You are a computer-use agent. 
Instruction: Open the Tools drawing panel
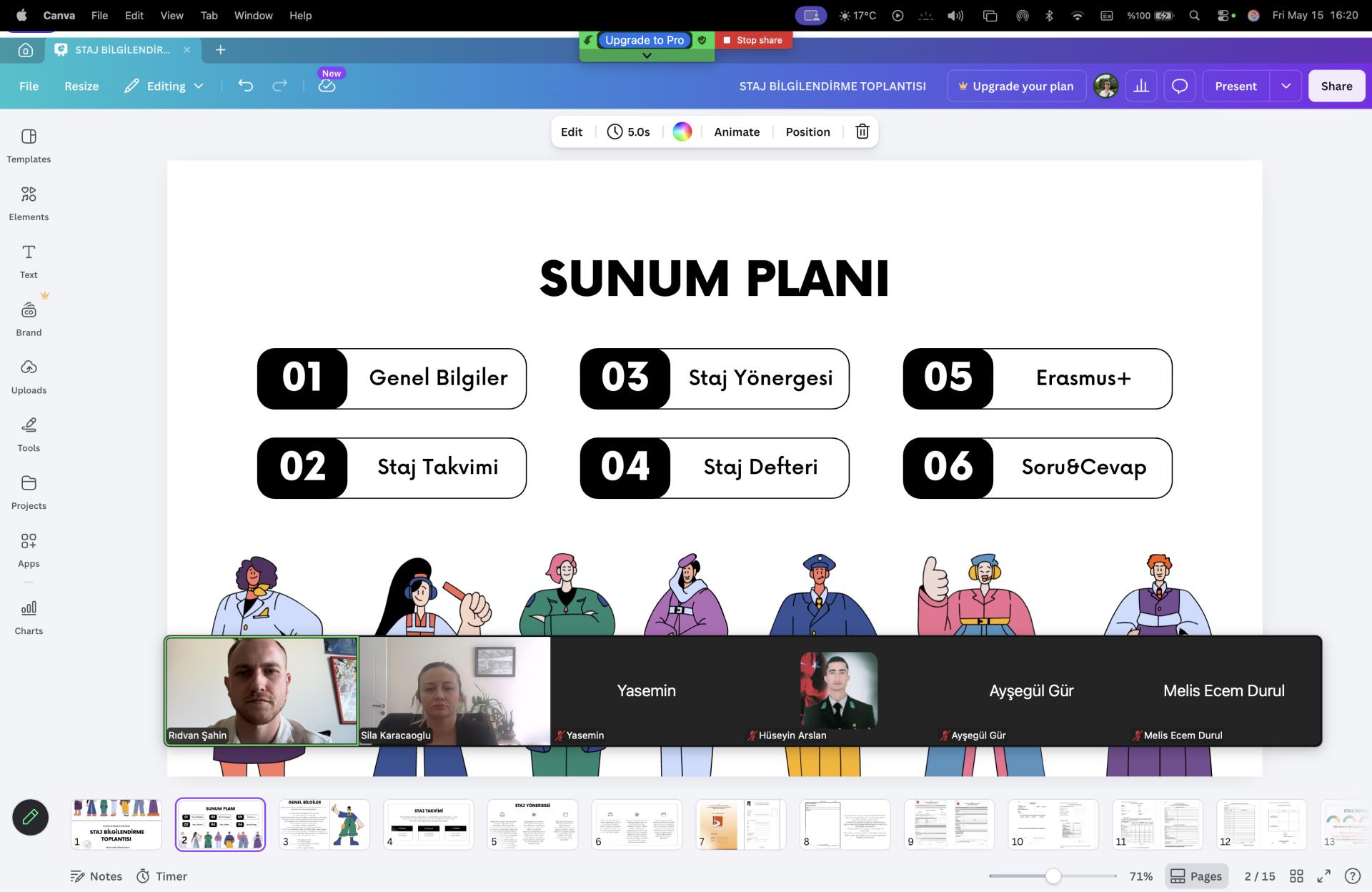tap(29, 435)
